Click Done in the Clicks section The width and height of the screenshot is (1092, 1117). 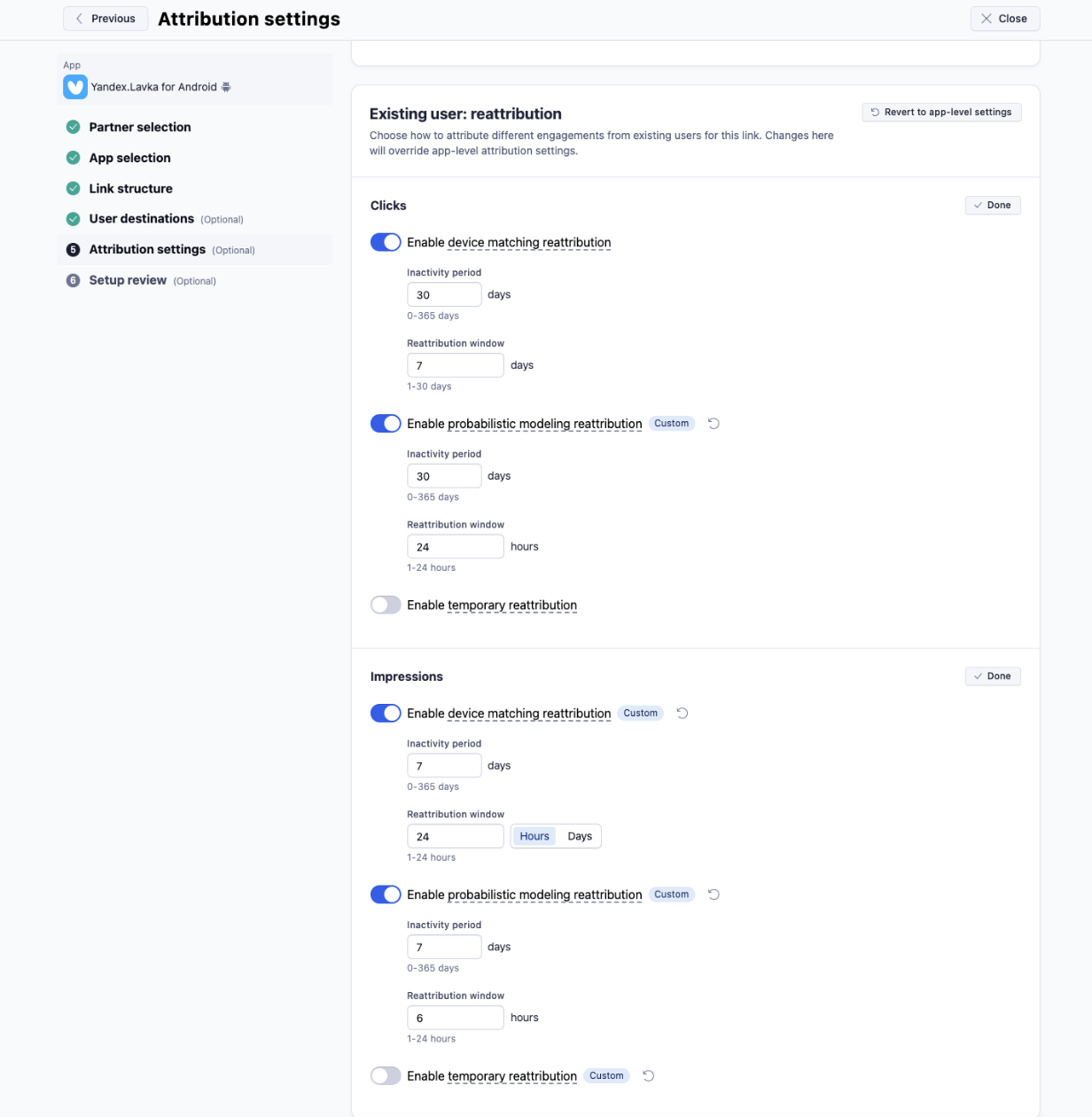click(x=993, y=206)
